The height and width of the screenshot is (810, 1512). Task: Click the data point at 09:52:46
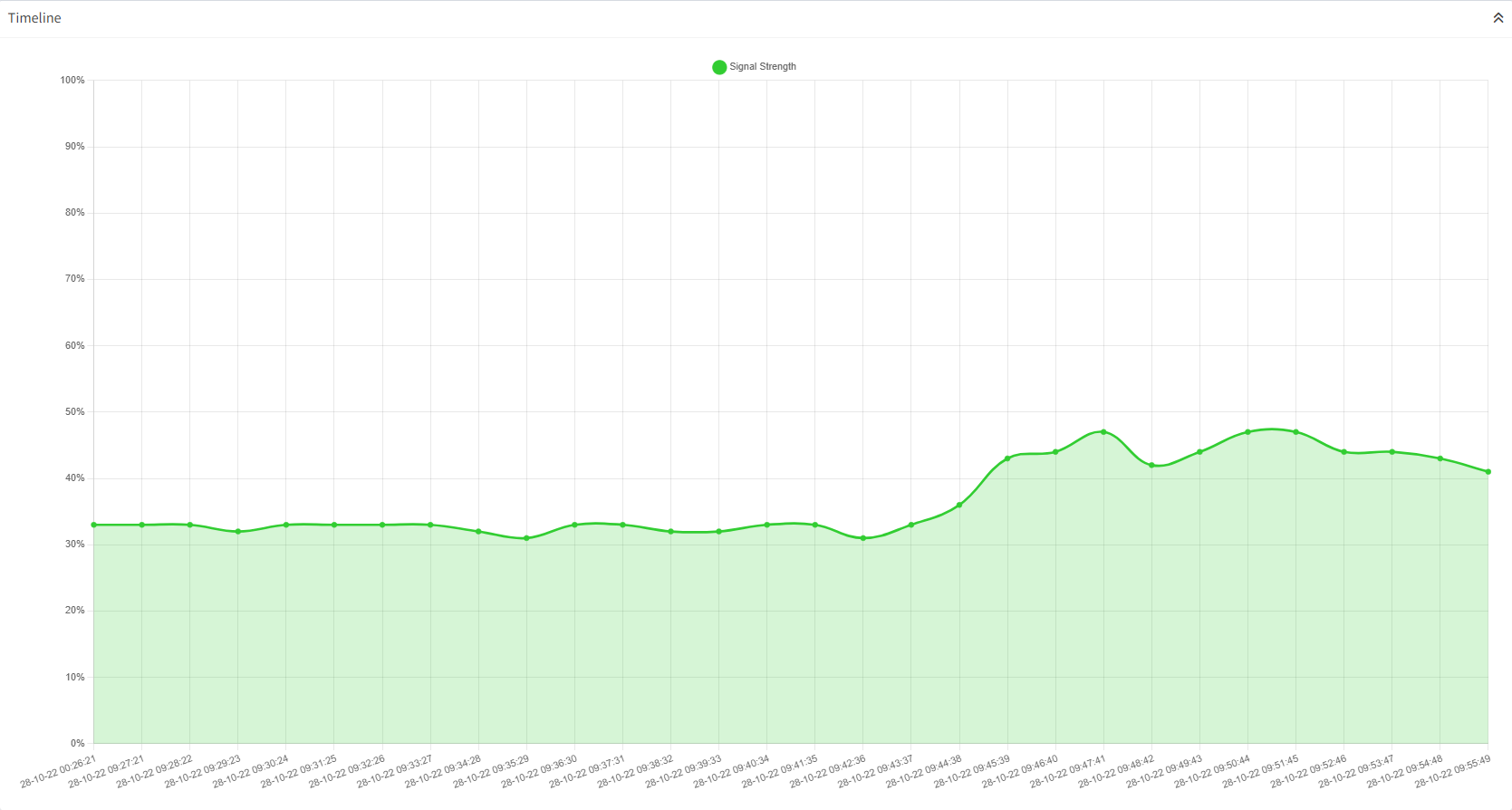1343,452
